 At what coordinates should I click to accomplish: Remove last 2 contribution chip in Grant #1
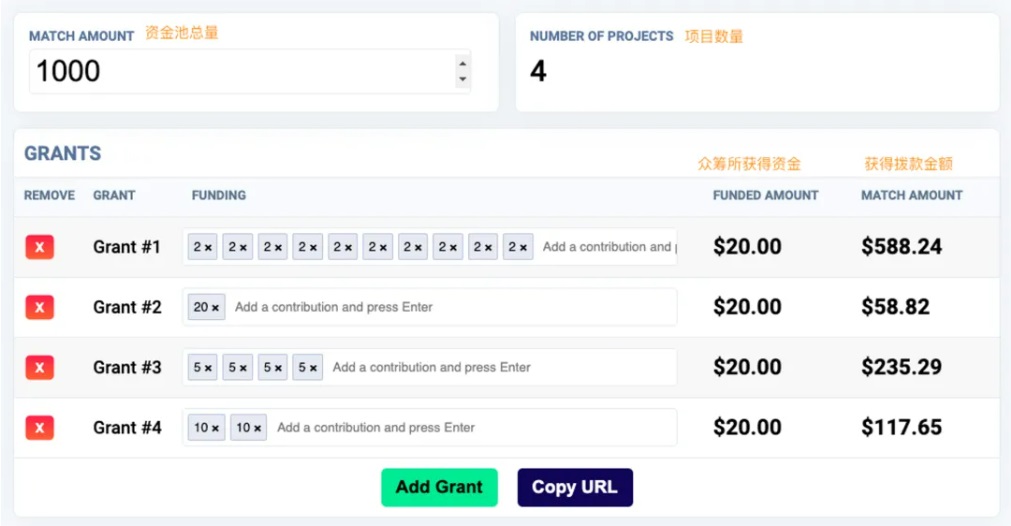pos(524,248)
